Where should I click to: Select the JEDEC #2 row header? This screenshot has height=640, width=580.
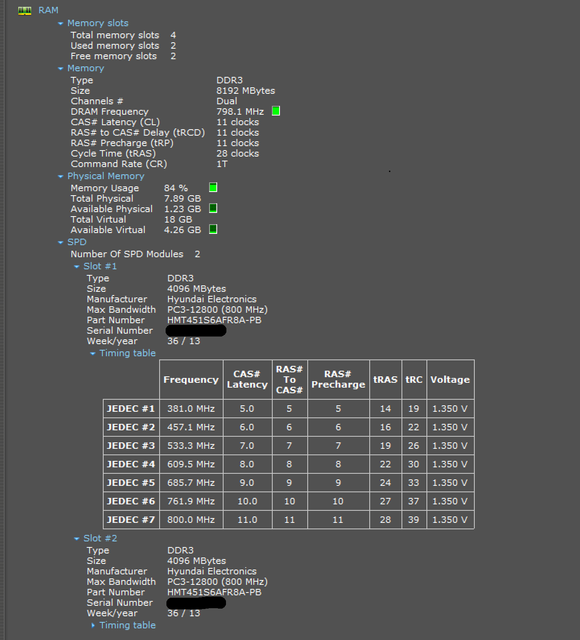(x=131, y=427)
